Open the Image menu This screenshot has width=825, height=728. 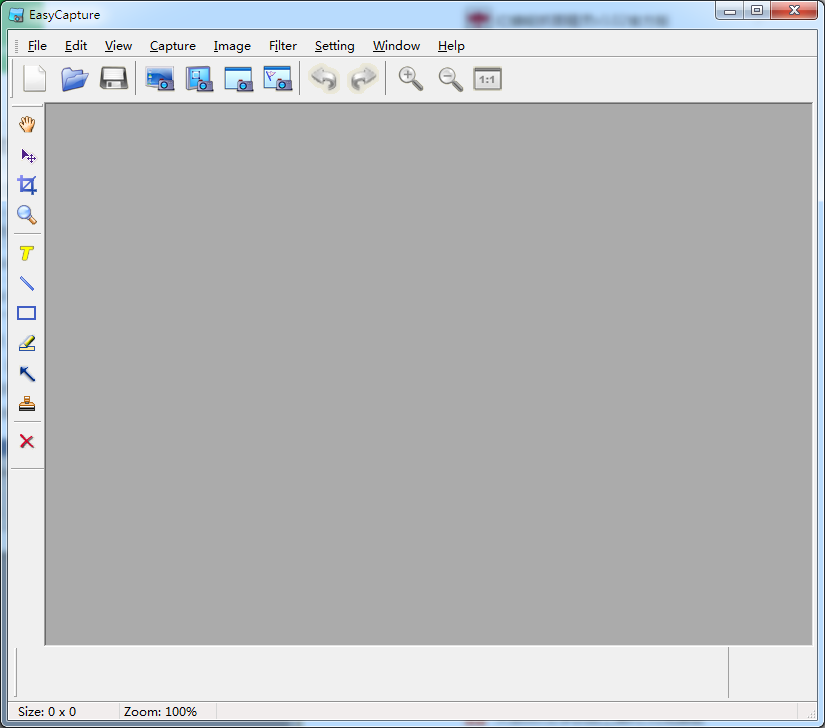[x=232, y=46]
